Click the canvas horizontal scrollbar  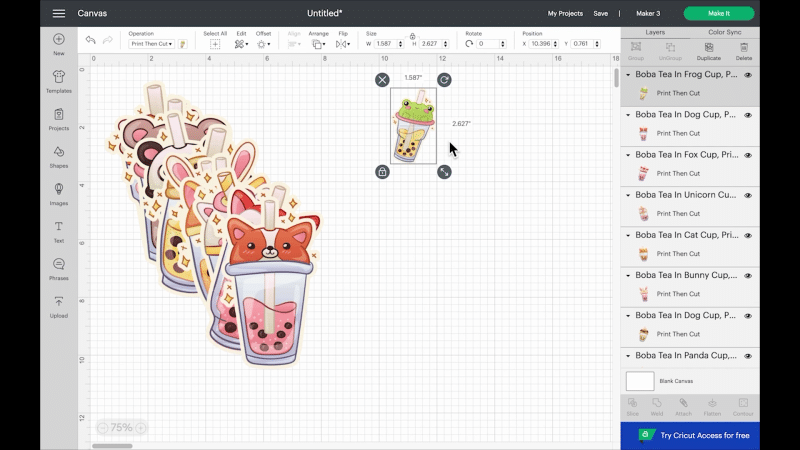(112, 446)
